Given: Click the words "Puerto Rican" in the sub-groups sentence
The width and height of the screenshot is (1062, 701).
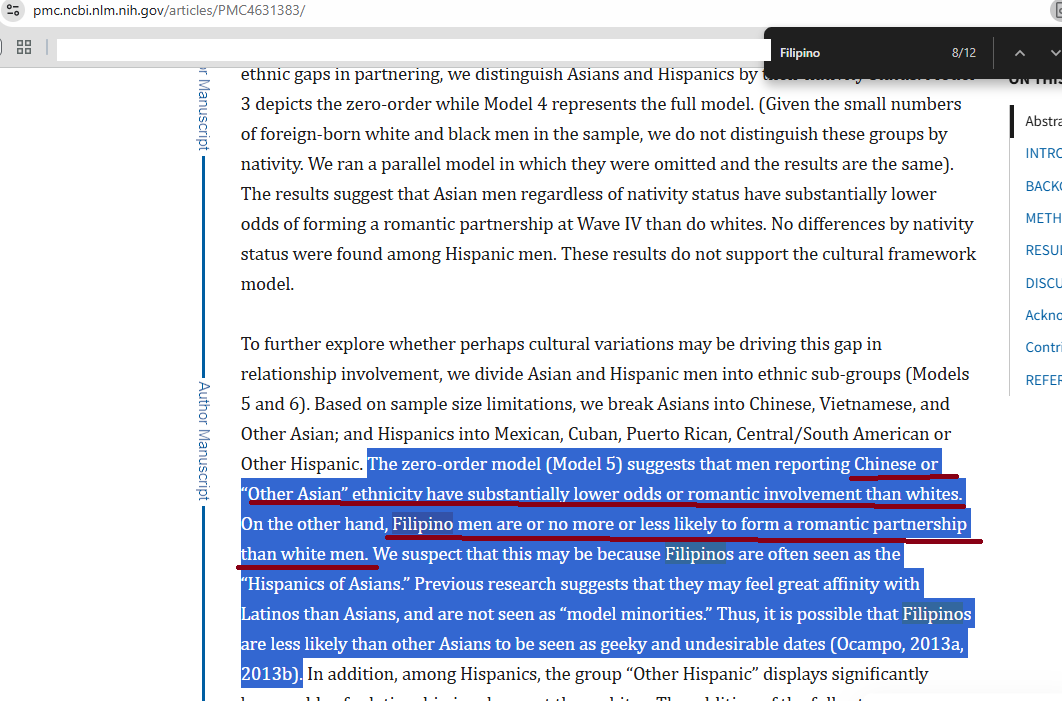Looking at the screenshot, I should (x=677, y=434).
